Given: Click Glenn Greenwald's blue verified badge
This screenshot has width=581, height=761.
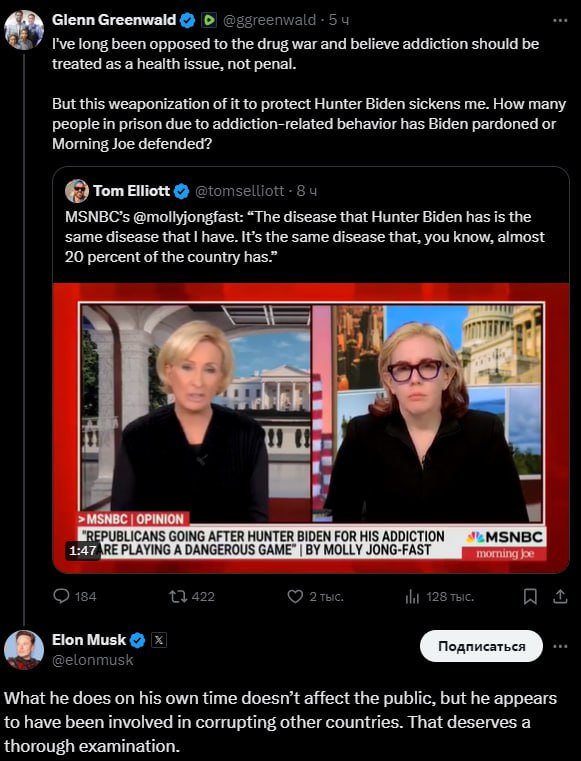Looking at the screenshot, I should coord(187,20).
